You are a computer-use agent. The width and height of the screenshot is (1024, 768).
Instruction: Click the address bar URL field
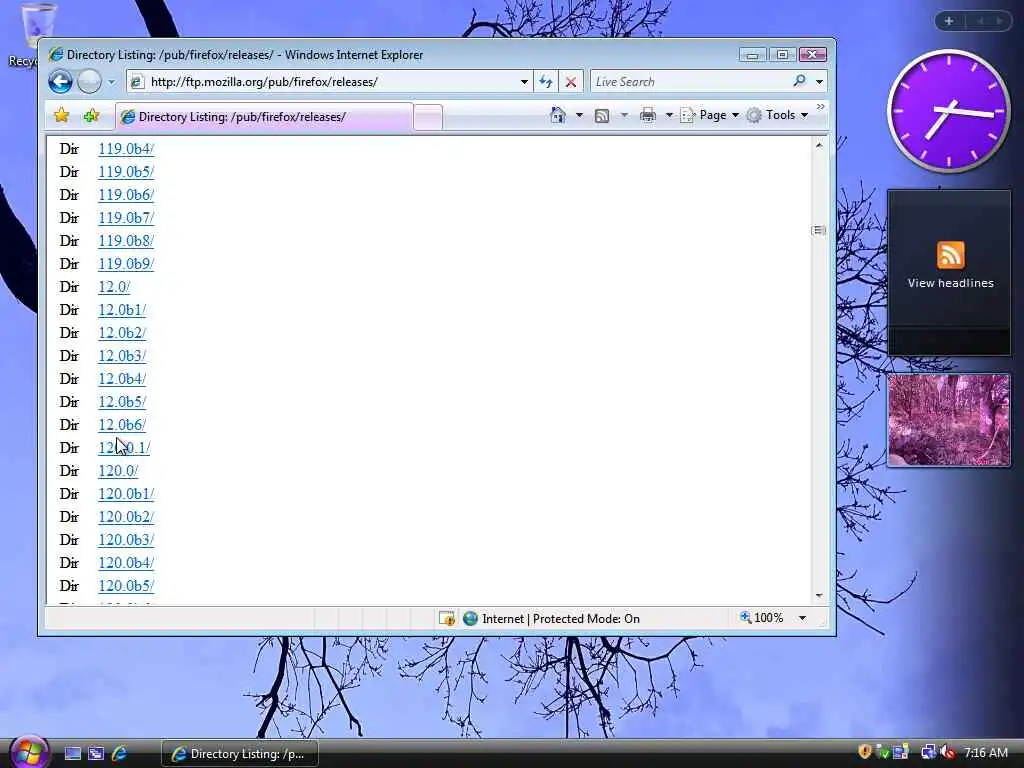(x=329, y=82)
